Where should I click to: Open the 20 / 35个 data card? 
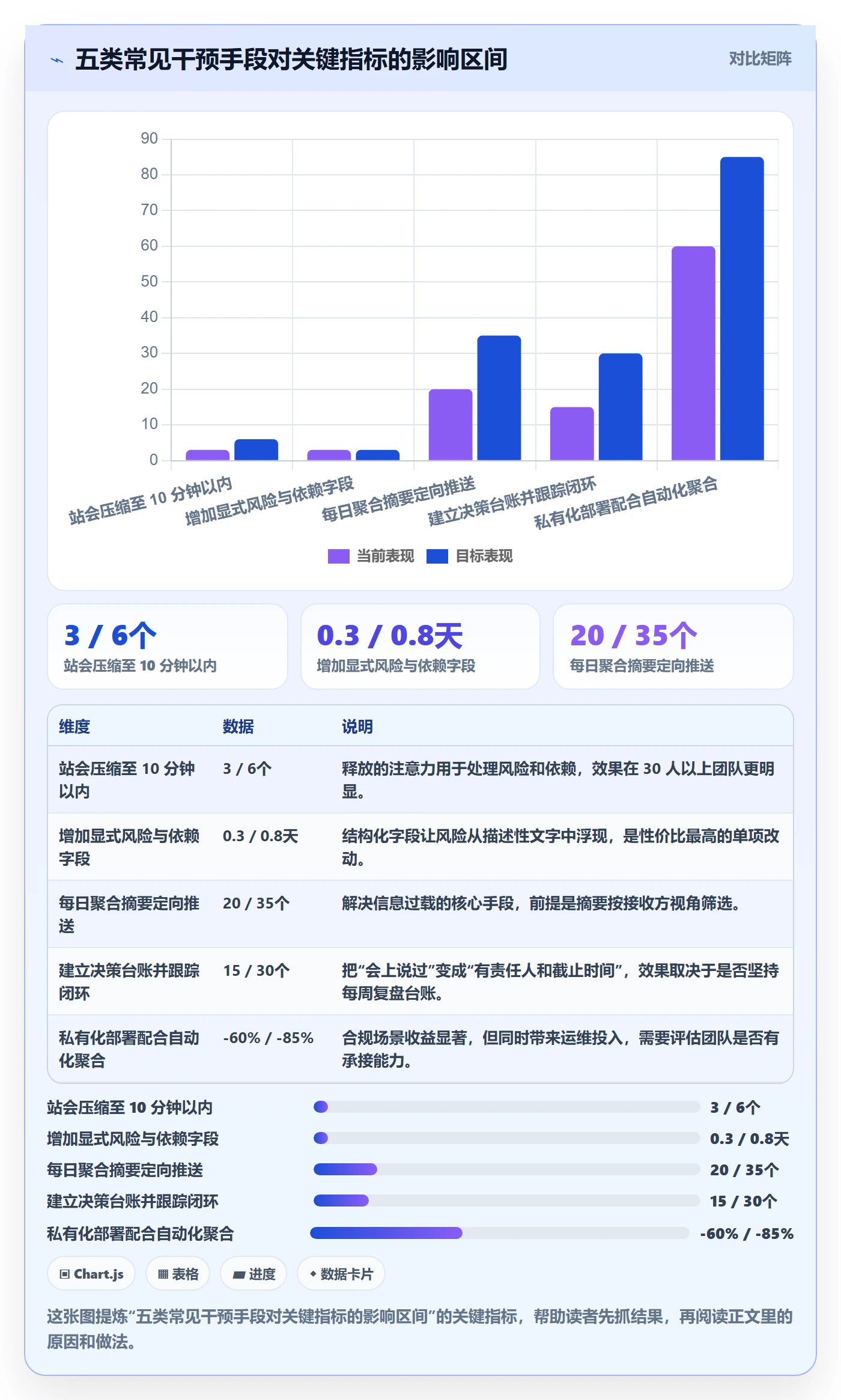tap(673, 647)
